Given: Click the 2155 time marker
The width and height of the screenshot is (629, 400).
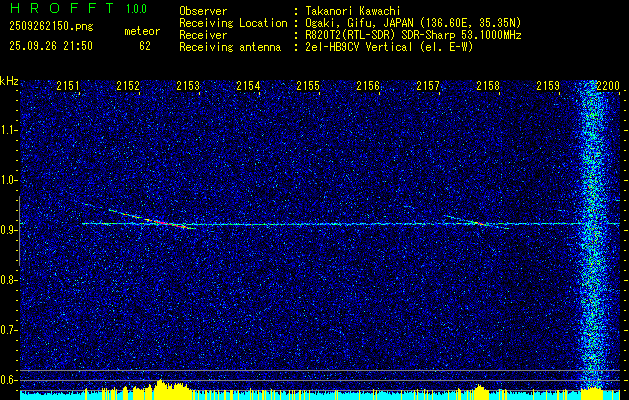Looking at the screenshot, I should pyautogui.click(x=308, y=87).
